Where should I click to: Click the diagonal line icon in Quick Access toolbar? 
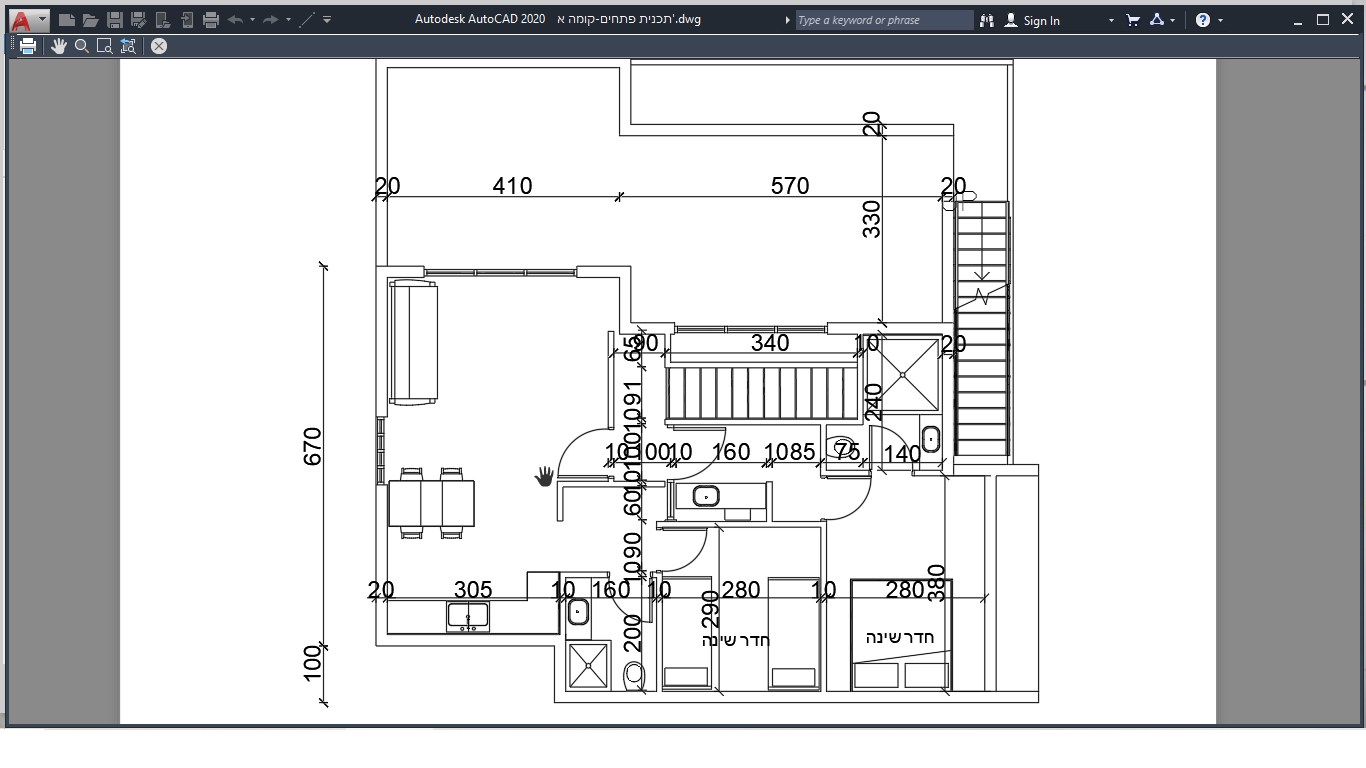(307, 20)
